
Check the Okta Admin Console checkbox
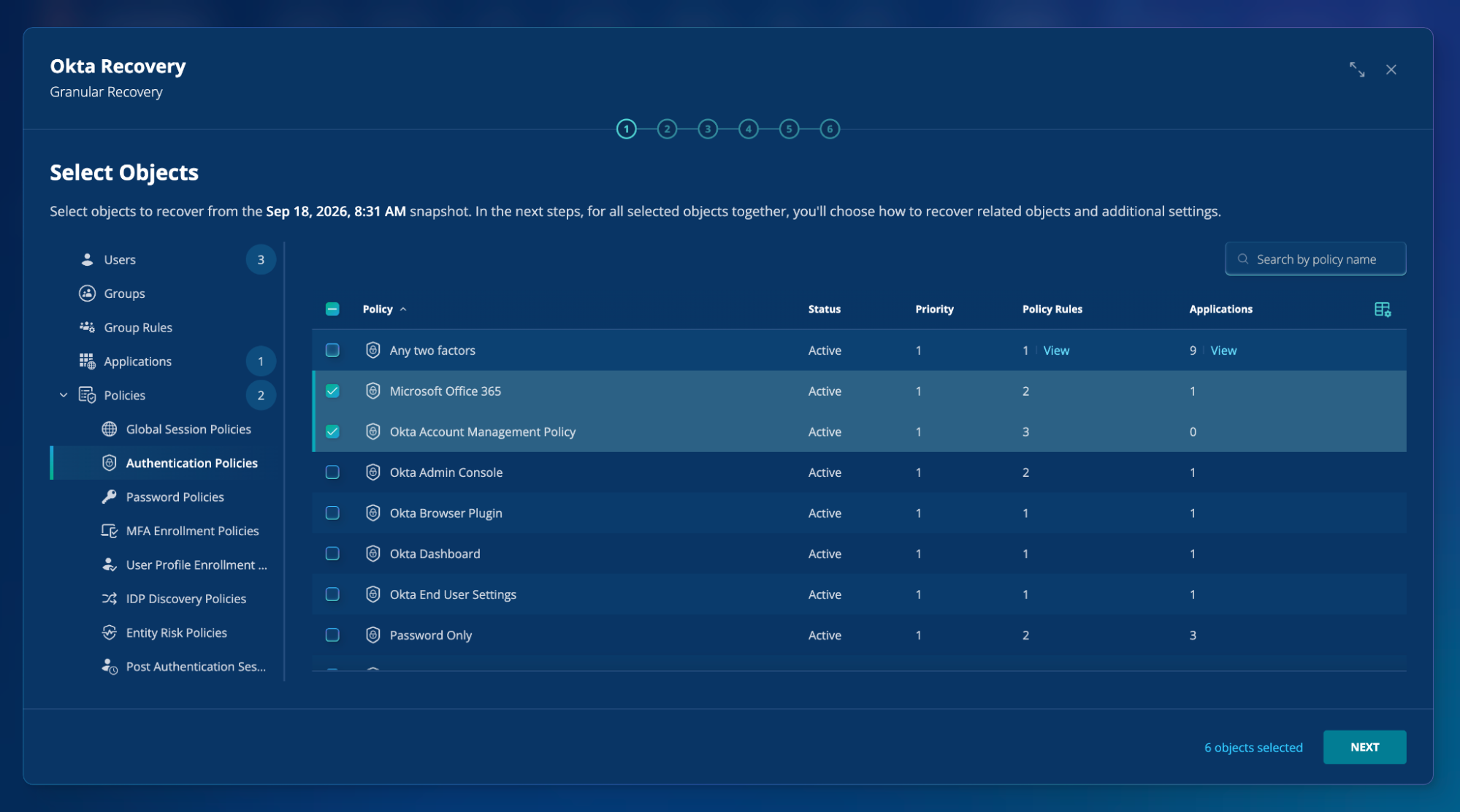(x=332, y=472)
